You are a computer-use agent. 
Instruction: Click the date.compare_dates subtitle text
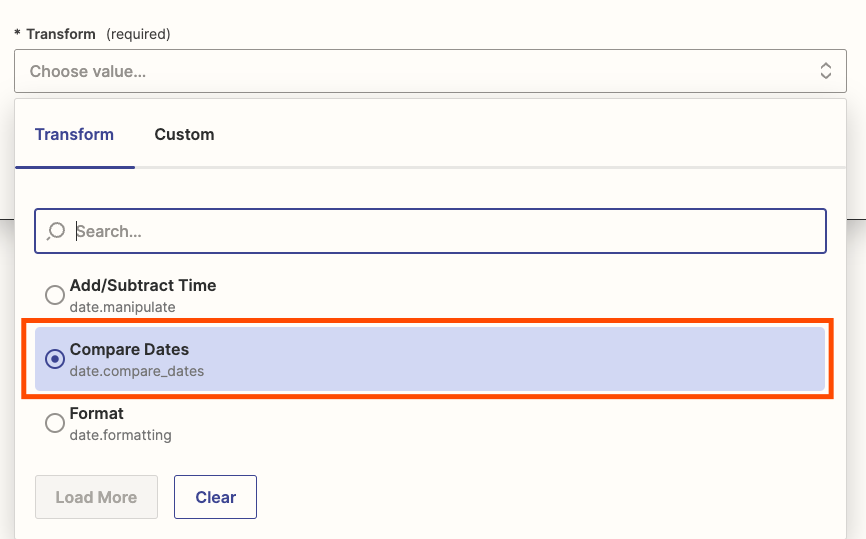click(137, 371)
